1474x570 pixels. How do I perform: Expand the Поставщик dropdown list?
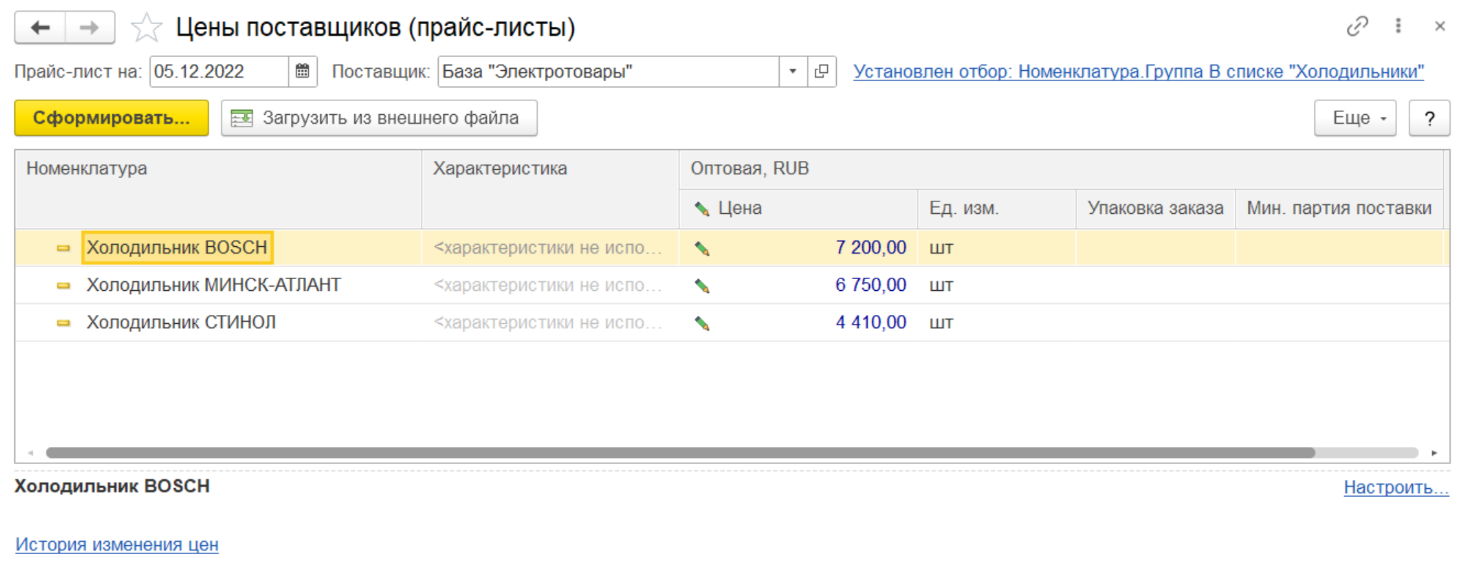point(793,72)
